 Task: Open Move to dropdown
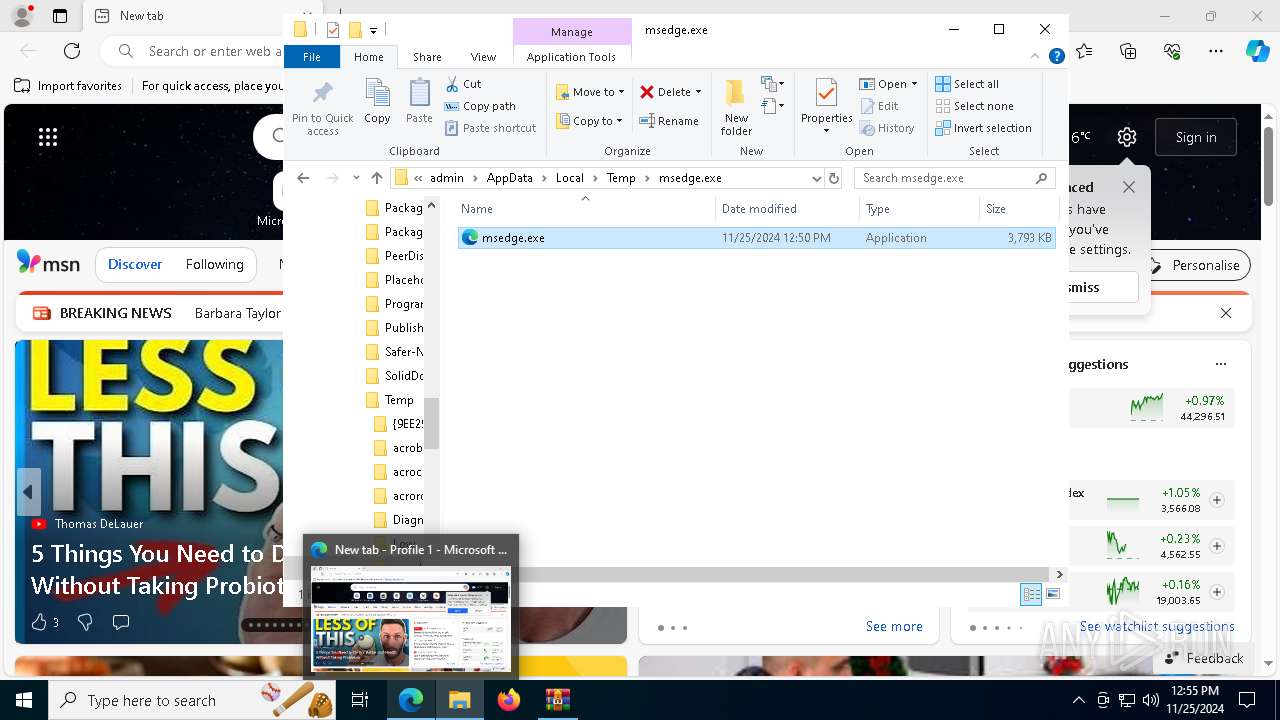pyautogui.click(x=590, y=92)
